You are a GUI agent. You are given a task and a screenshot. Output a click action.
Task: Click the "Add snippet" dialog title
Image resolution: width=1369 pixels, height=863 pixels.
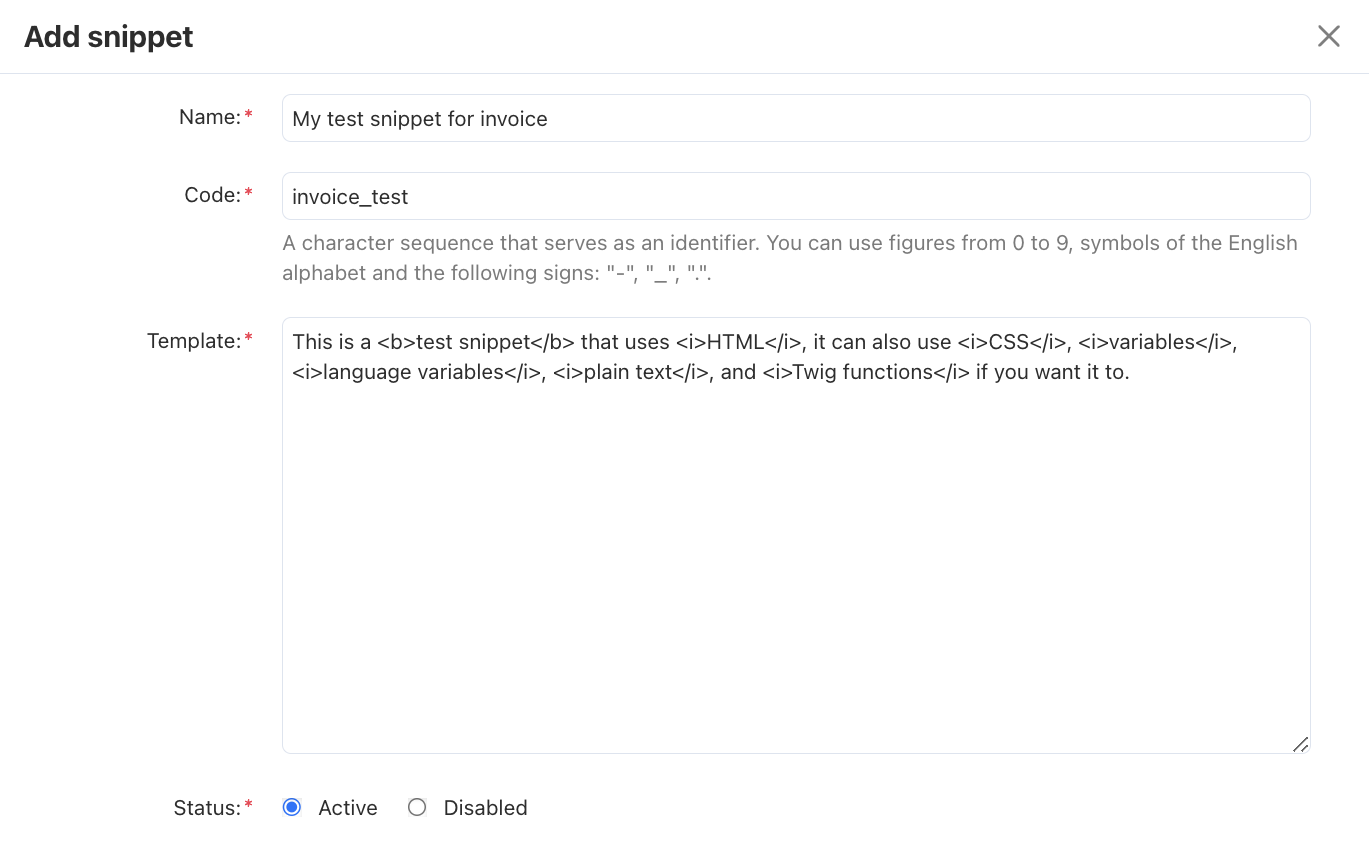[x=109, y=37]
